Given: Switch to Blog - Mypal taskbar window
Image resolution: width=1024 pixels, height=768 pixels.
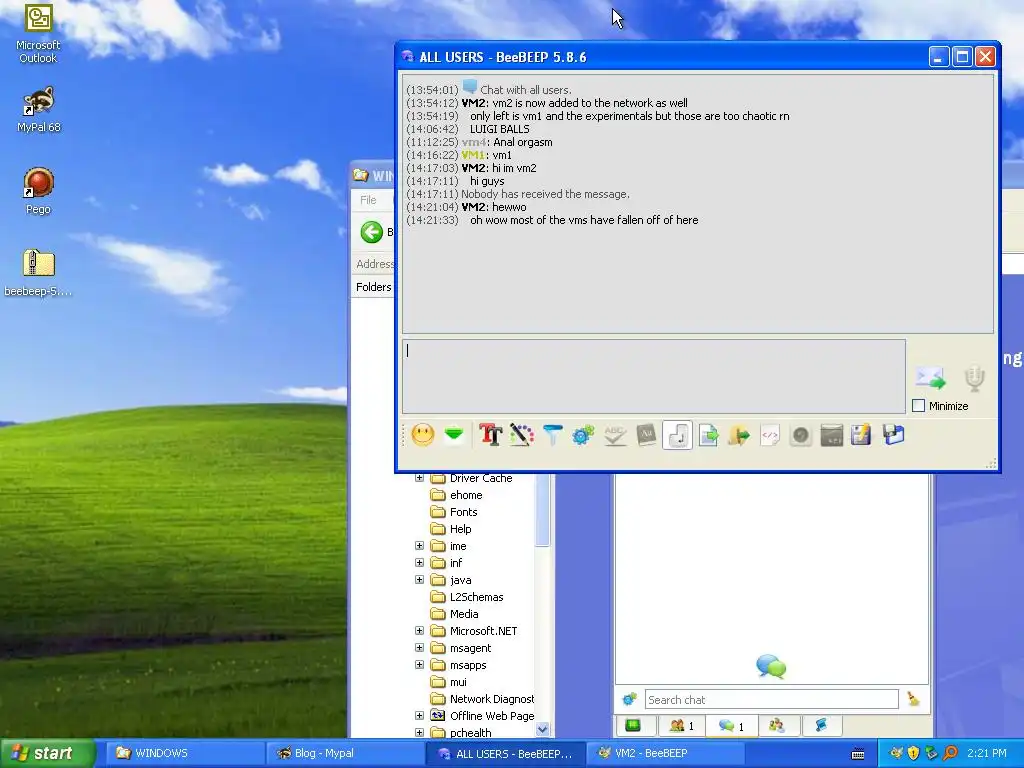Looking at the screenshot, I should pos(343,753).
